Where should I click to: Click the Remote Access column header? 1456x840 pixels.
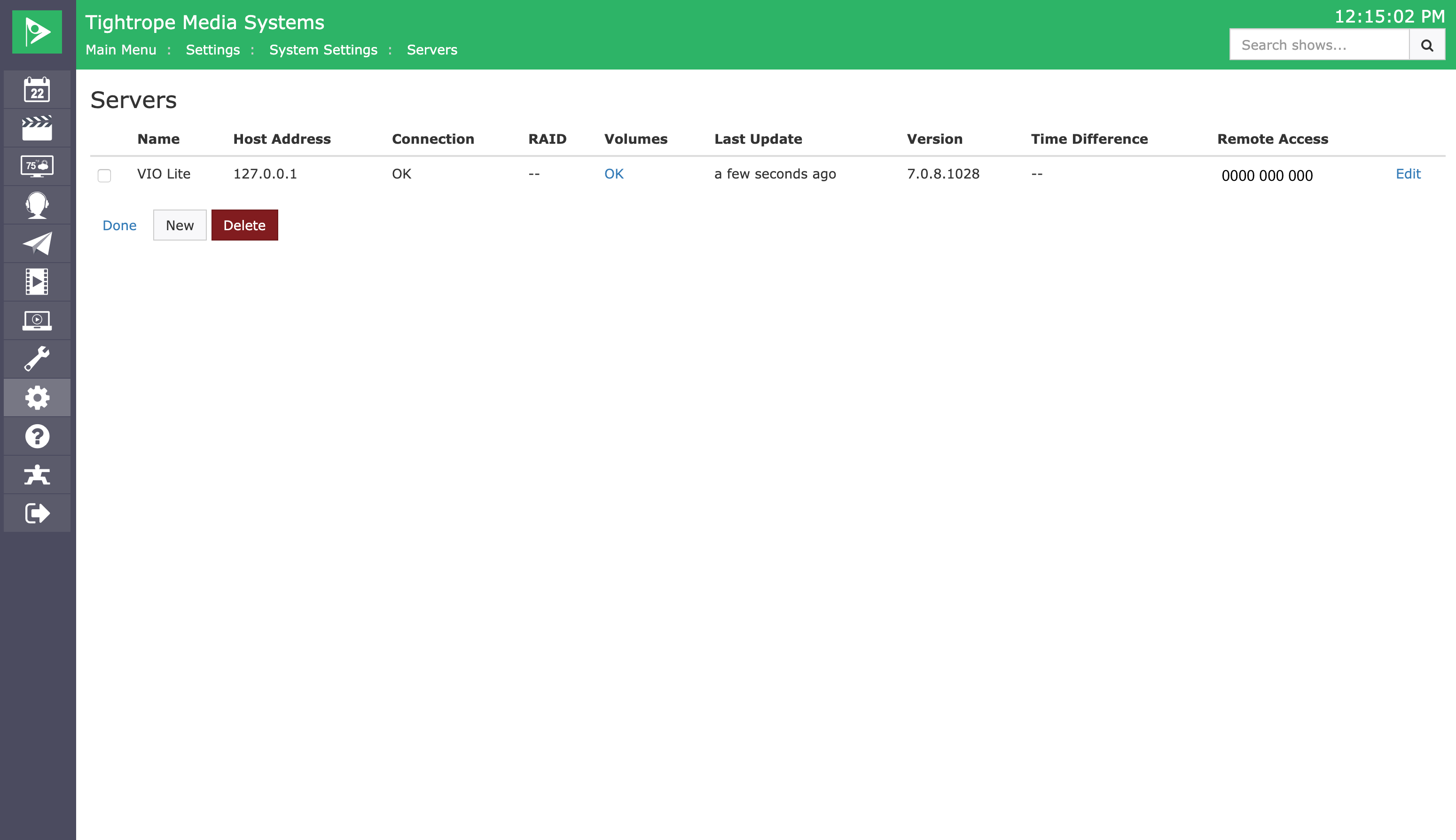point(1273,139)
